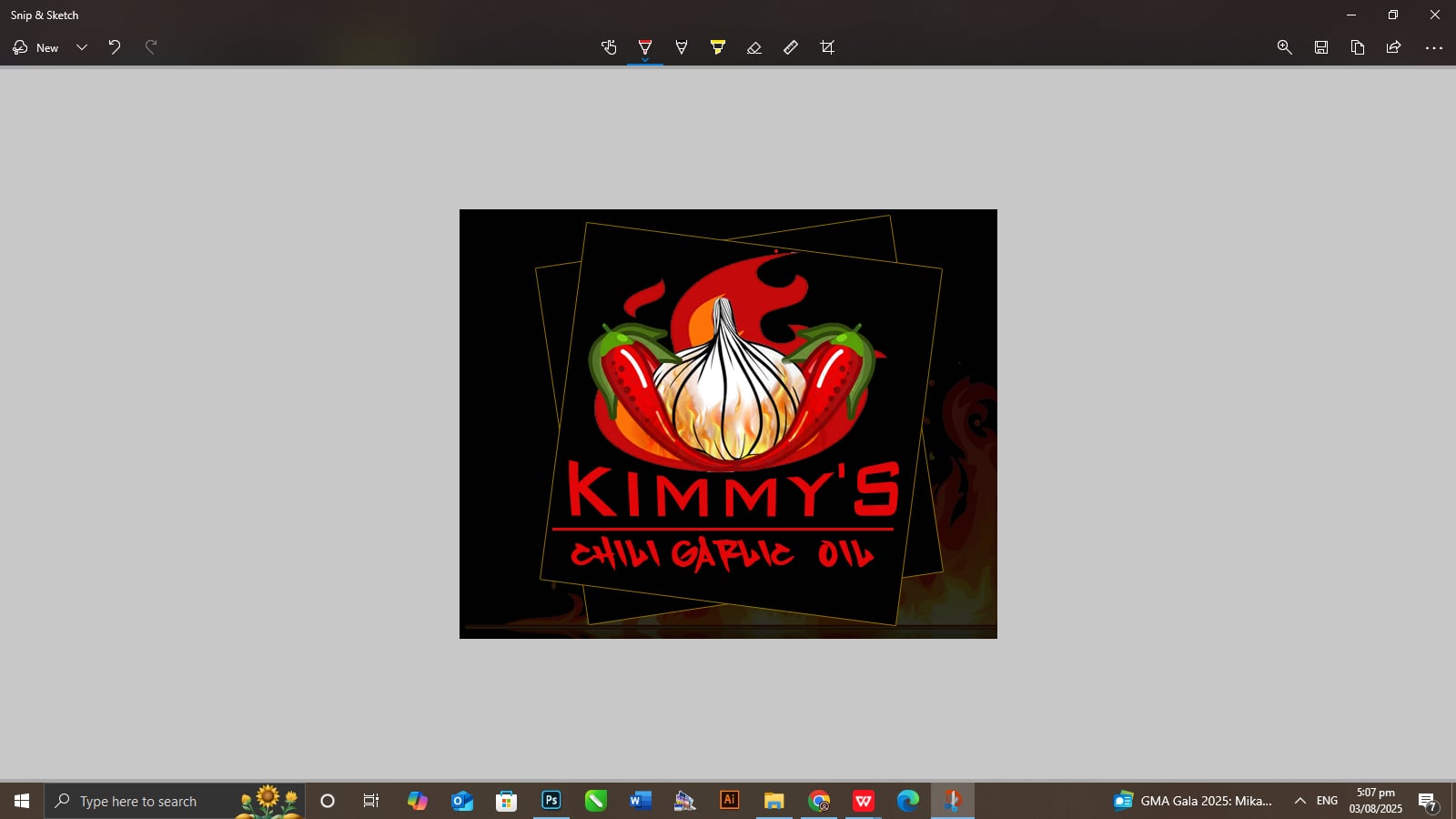The image size is (1456, 819).
Task: Undo the last annotation
Action: [x=115, y=47]
